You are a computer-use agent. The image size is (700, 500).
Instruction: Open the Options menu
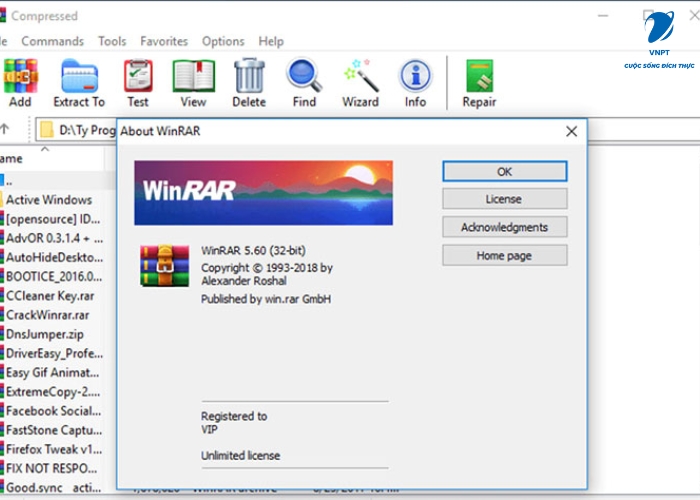pos(223,41)
